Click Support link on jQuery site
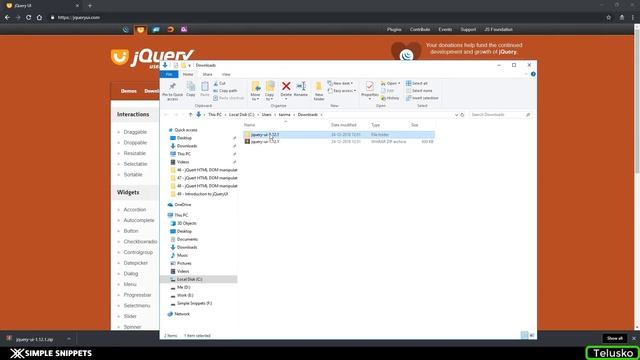 (468, 29)
